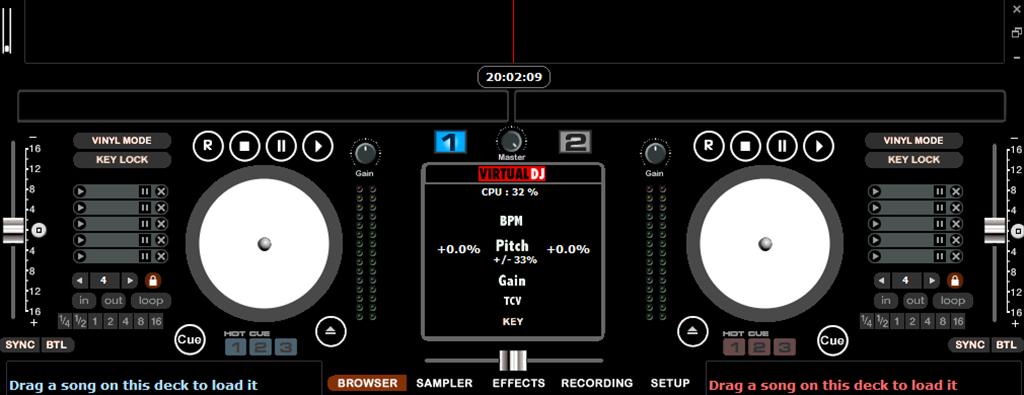
Task: Select 8 beat loop on right deck
Action: pyautogui.click(x=942, y=321)
